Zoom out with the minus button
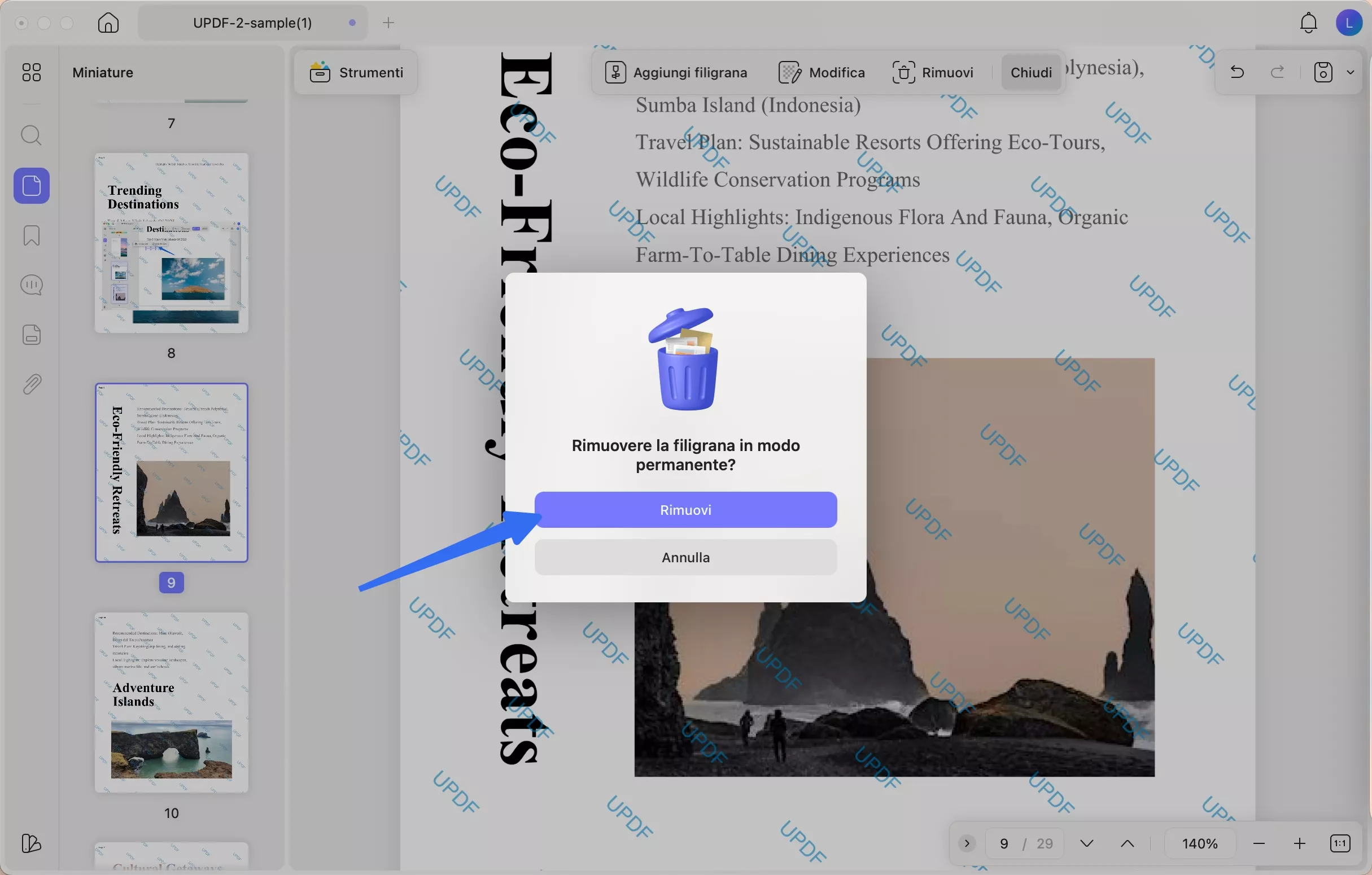The height and width of the screenshot is (875, 1372). 1259,843
